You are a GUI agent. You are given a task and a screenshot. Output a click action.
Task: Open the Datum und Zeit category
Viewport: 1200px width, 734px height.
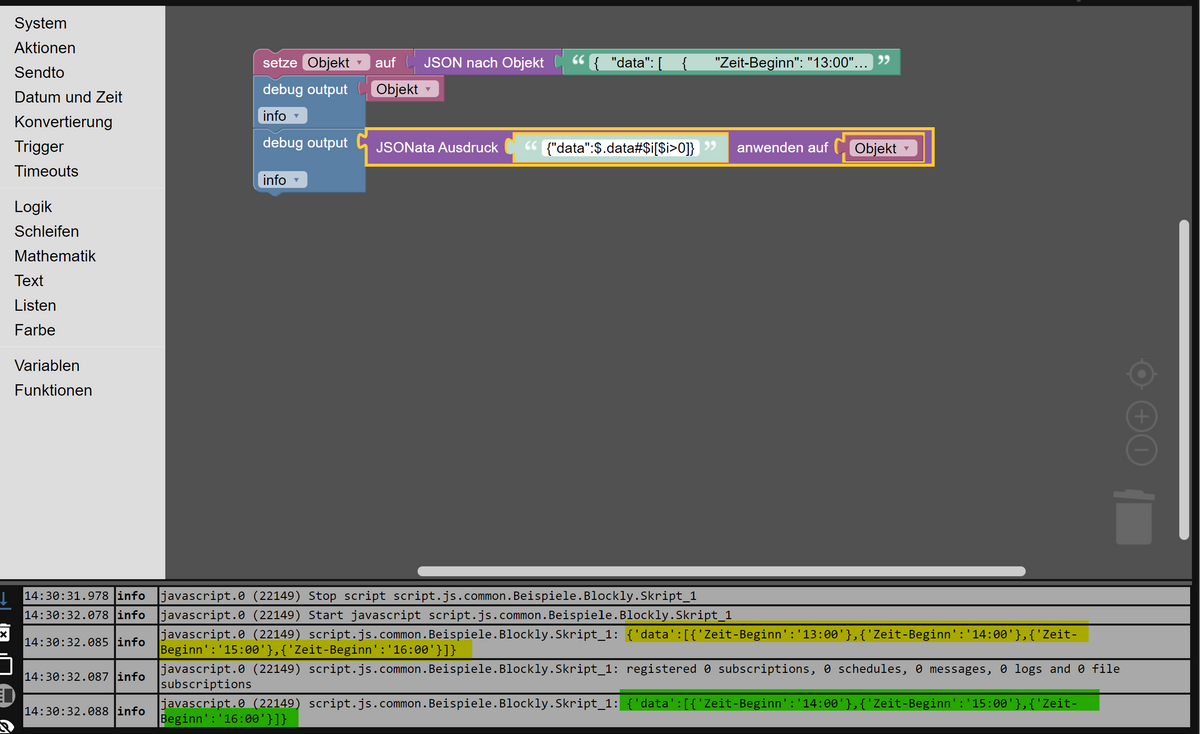pyautogui.click(x=68, y=97)
